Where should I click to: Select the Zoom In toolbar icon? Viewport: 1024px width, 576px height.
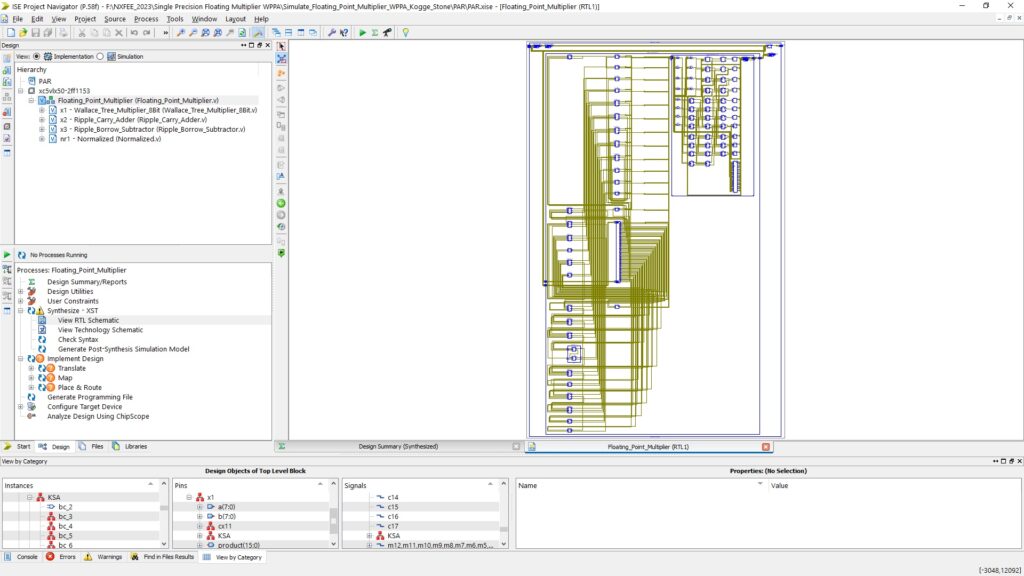point(181,33)
